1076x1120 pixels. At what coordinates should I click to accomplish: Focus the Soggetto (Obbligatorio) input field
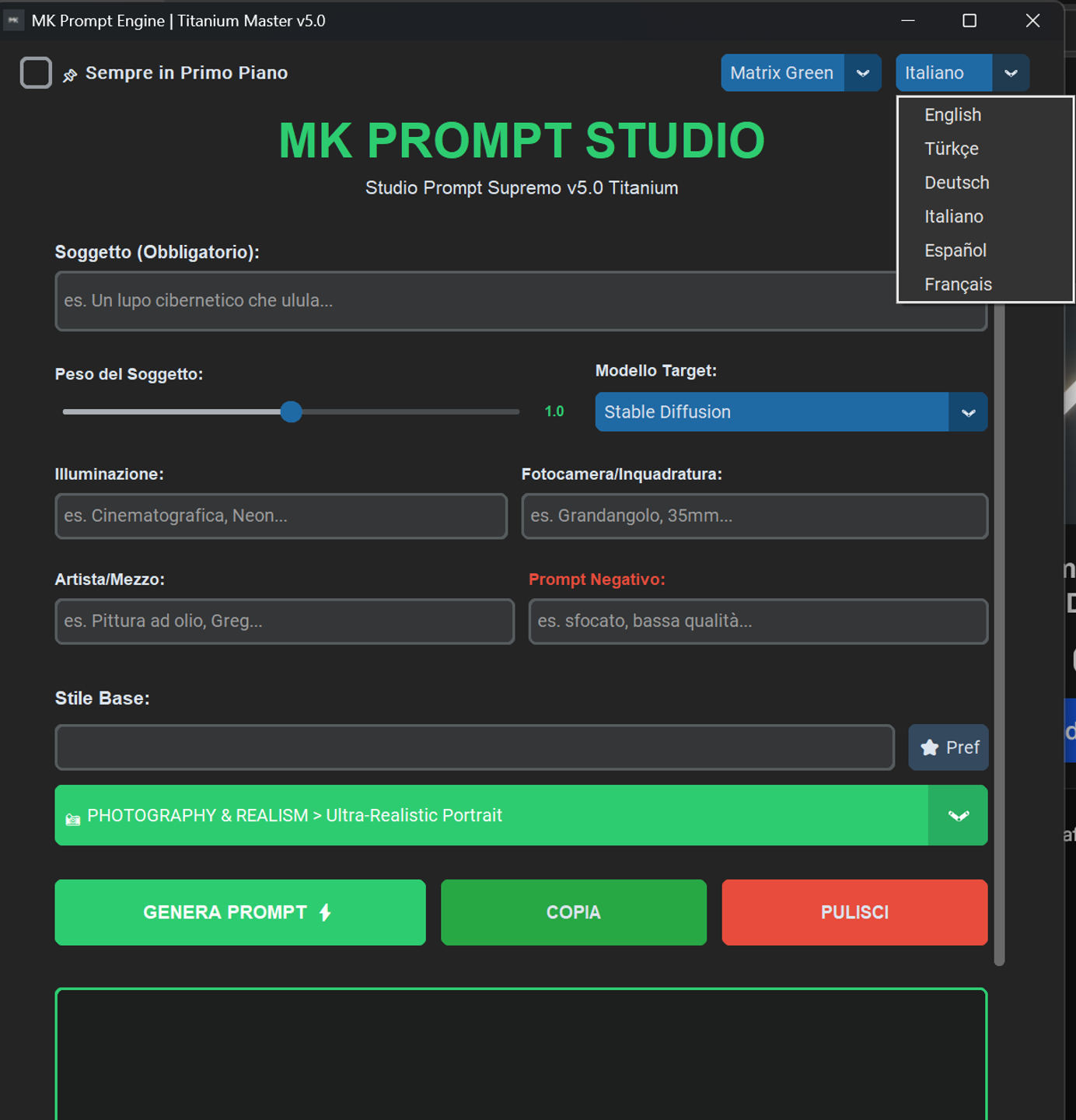tap(521, 301)
